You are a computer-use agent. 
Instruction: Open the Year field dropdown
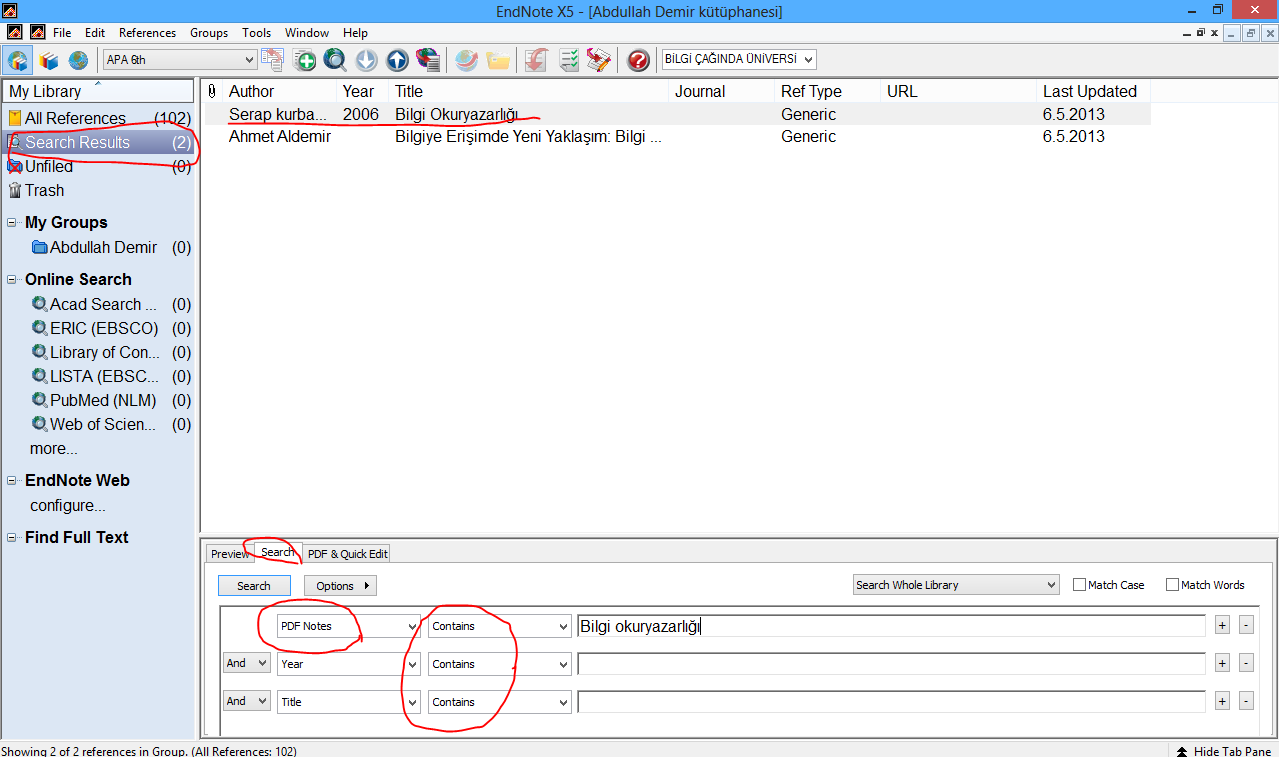click(x=349, y=664)
